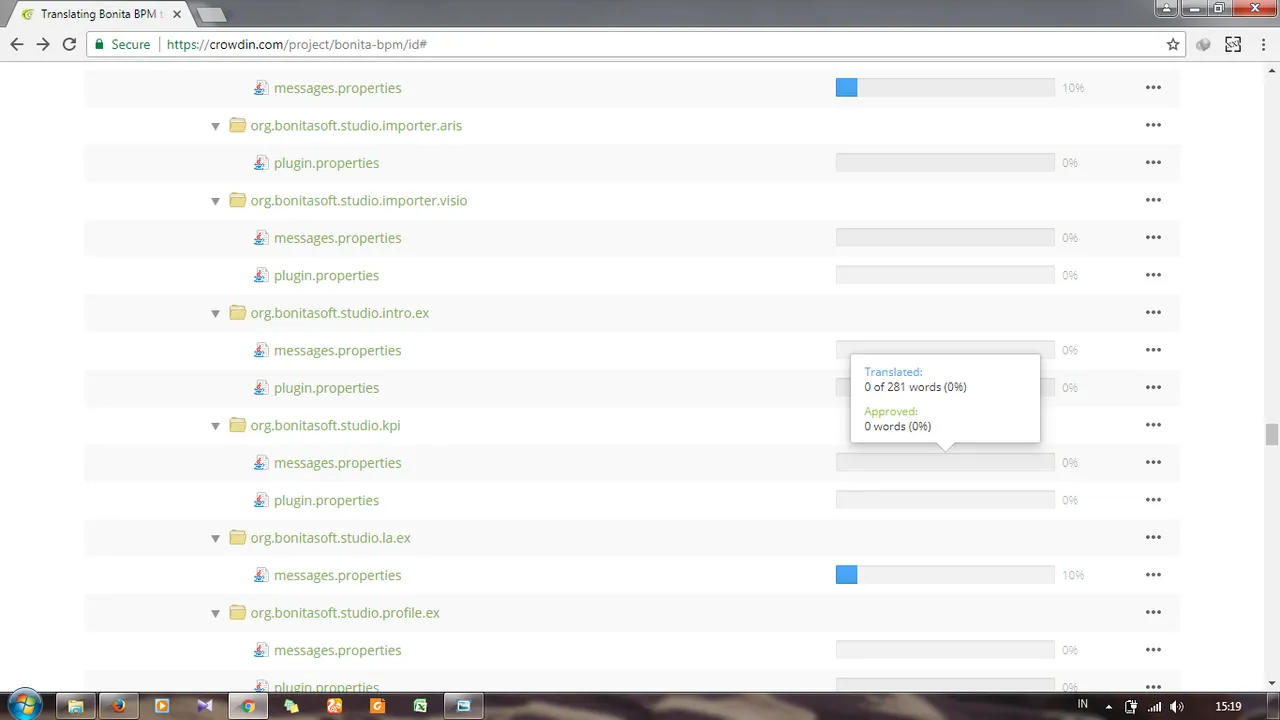Viewport: 1280px width, 720px height.
Task: Open the Chrome three-dot menu
Action: pos(1263,44)
